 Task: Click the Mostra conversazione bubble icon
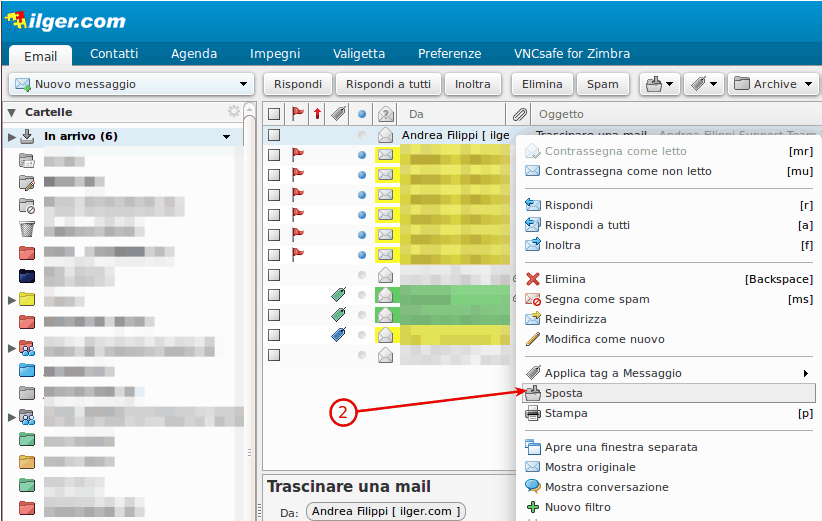pyautogui.click(x=533, y=486)
